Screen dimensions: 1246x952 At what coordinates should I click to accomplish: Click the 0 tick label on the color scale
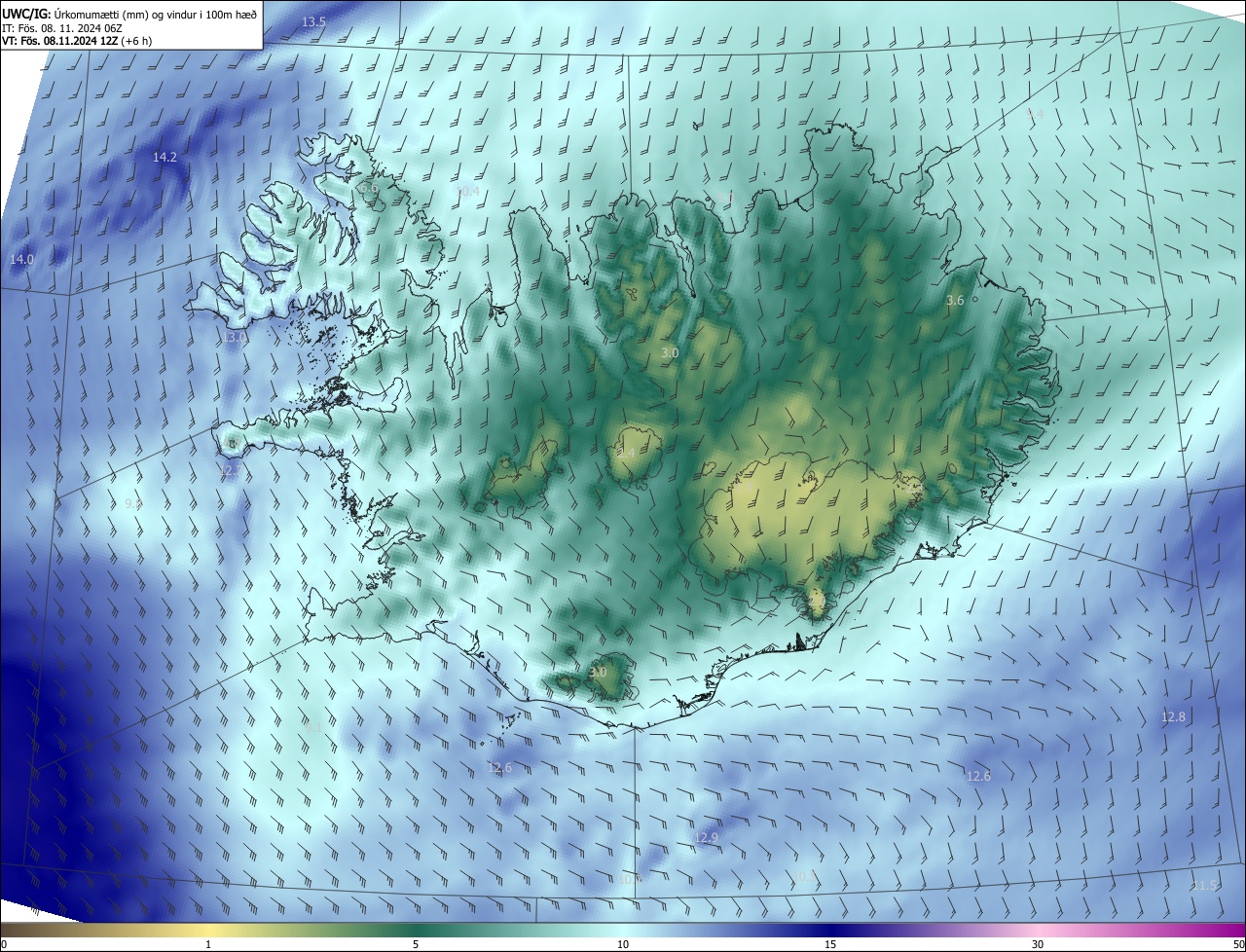coord(3,944)
